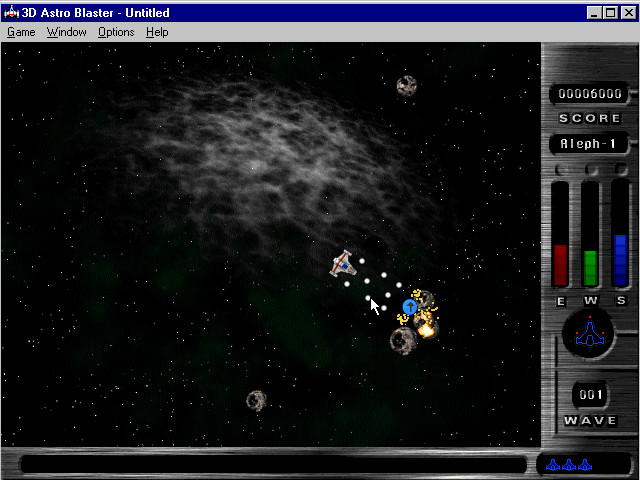Screen dimensions: 640x480
Task: Open the Window menu
Action: pyautogui.click(x=67, y=32)
